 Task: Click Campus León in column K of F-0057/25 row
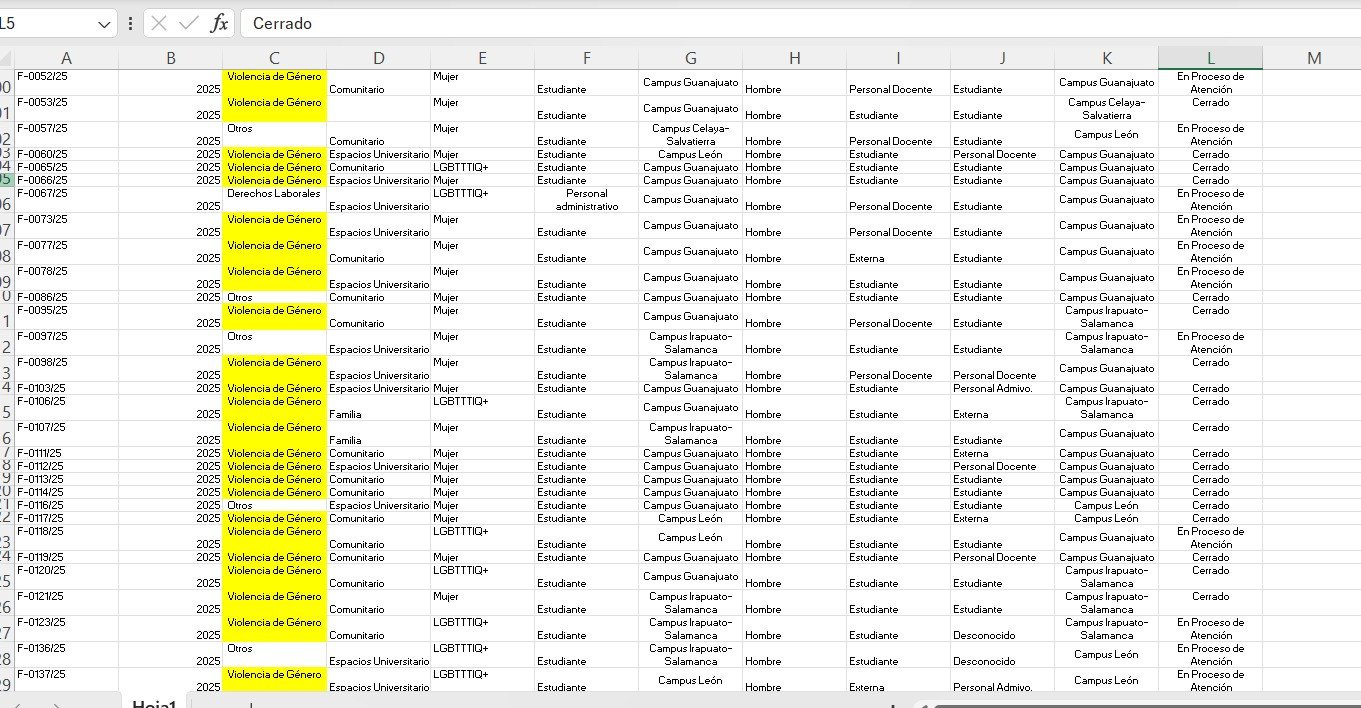pos(1106,134)
